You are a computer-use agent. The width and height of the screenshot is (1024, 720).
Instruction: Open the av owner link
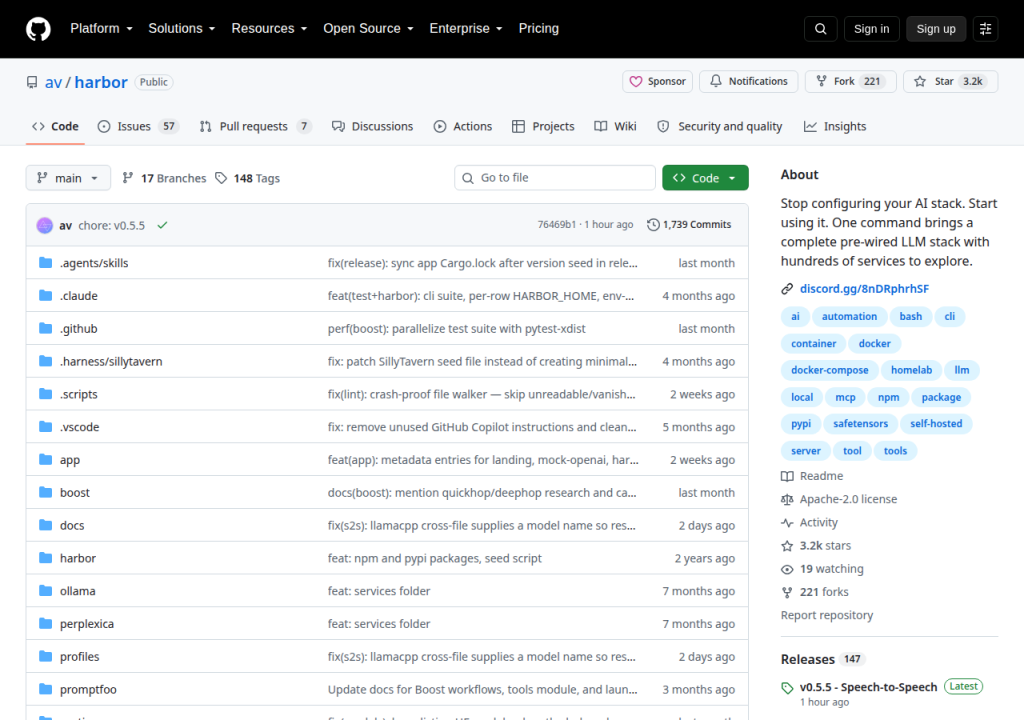pos(53,82)
